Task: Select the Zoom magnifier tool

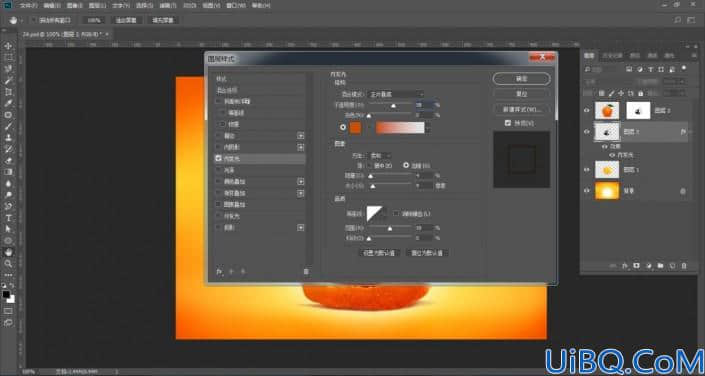Action: [9, 264]
